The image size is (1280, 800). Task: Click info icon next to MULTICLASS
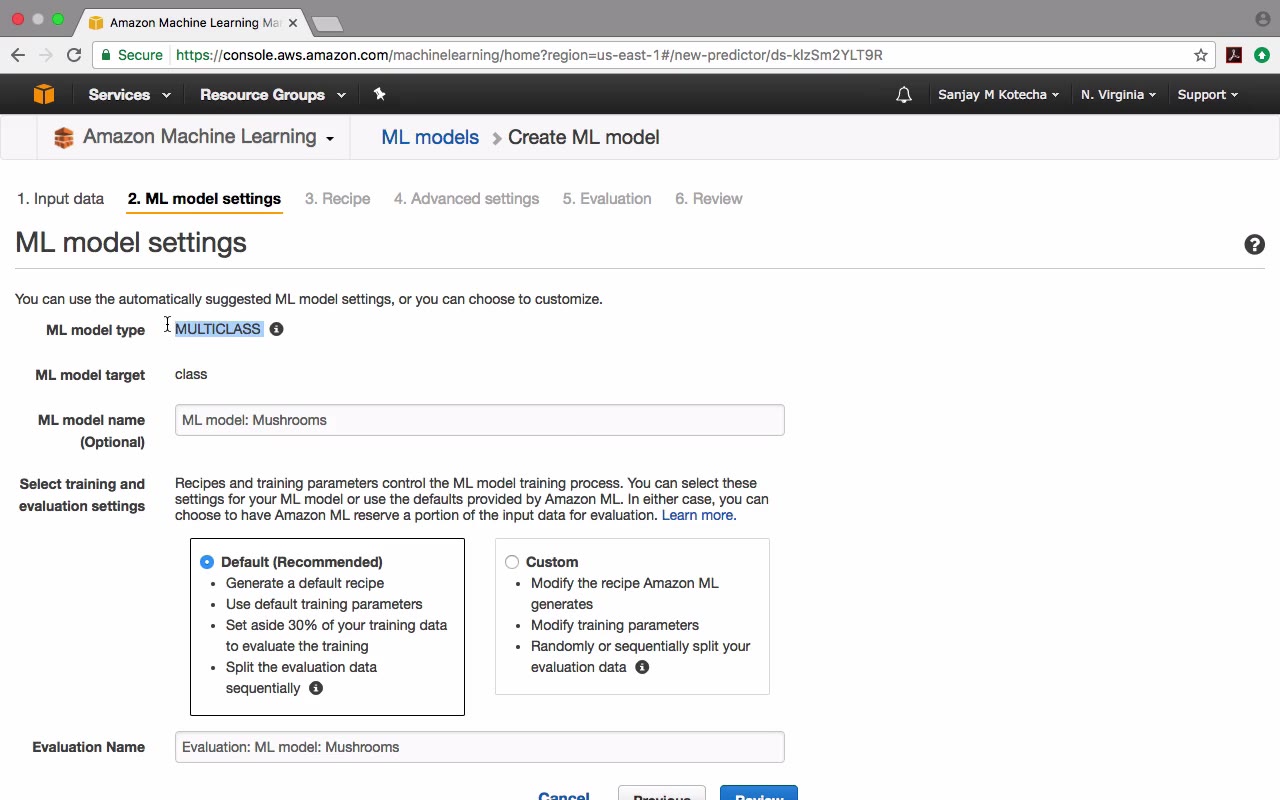point(277,329)
